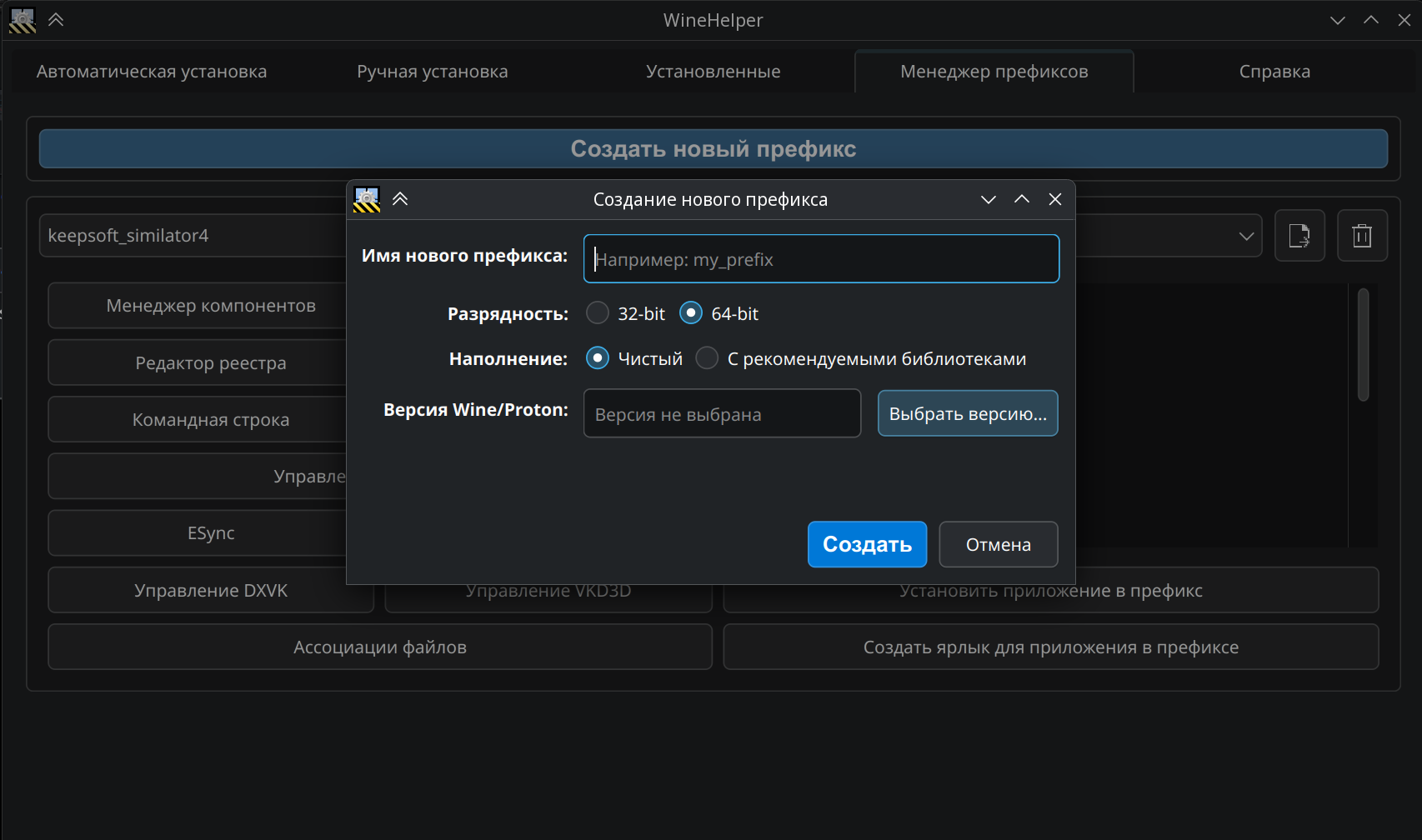Select the Чистый prefix content option
This screenshot has height=840, width=1422.
pyautogui.click(x=598, y=358)
